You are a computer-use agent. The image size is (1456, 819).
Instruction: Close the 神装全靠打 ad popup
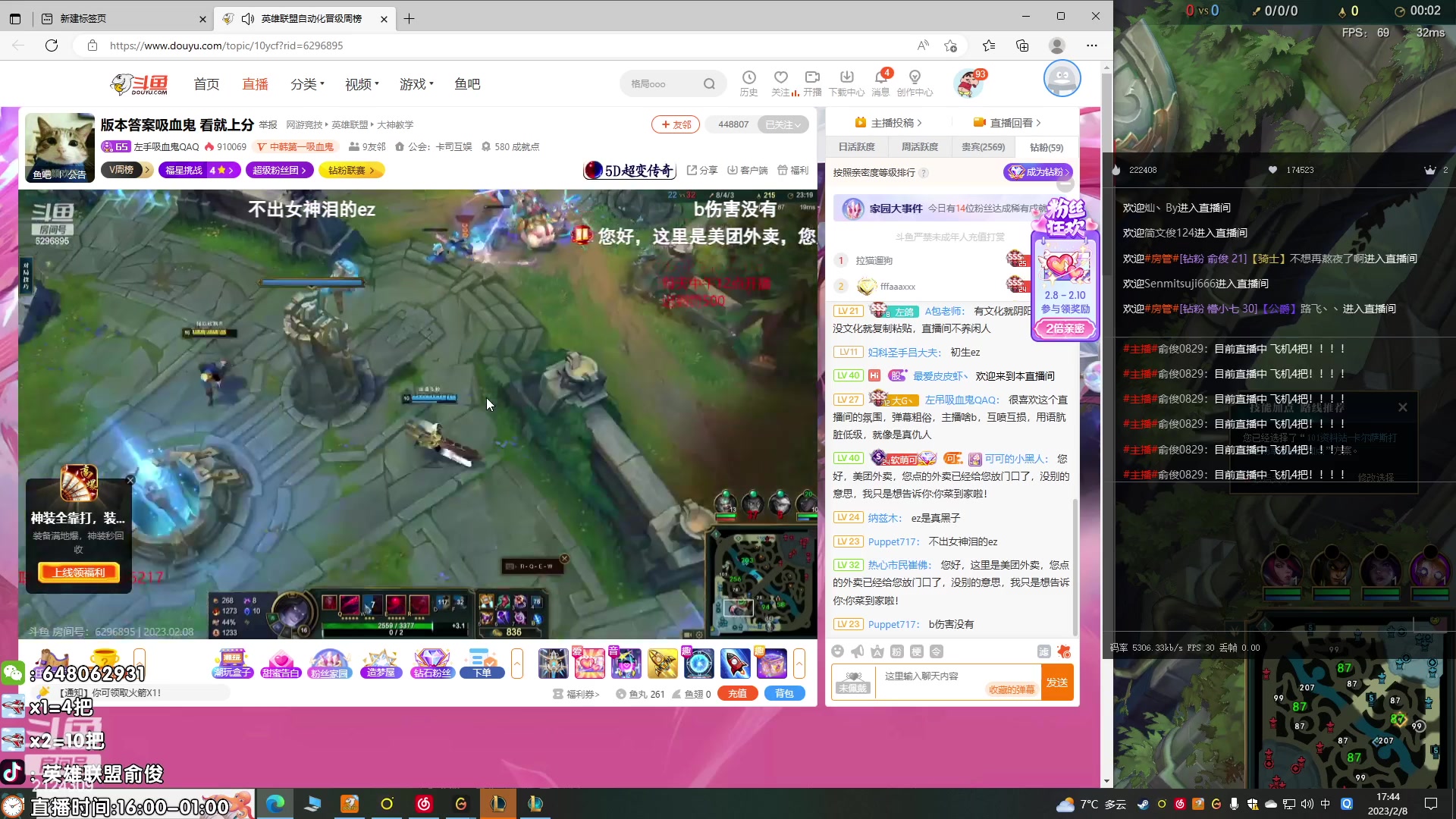click(130, 480)
